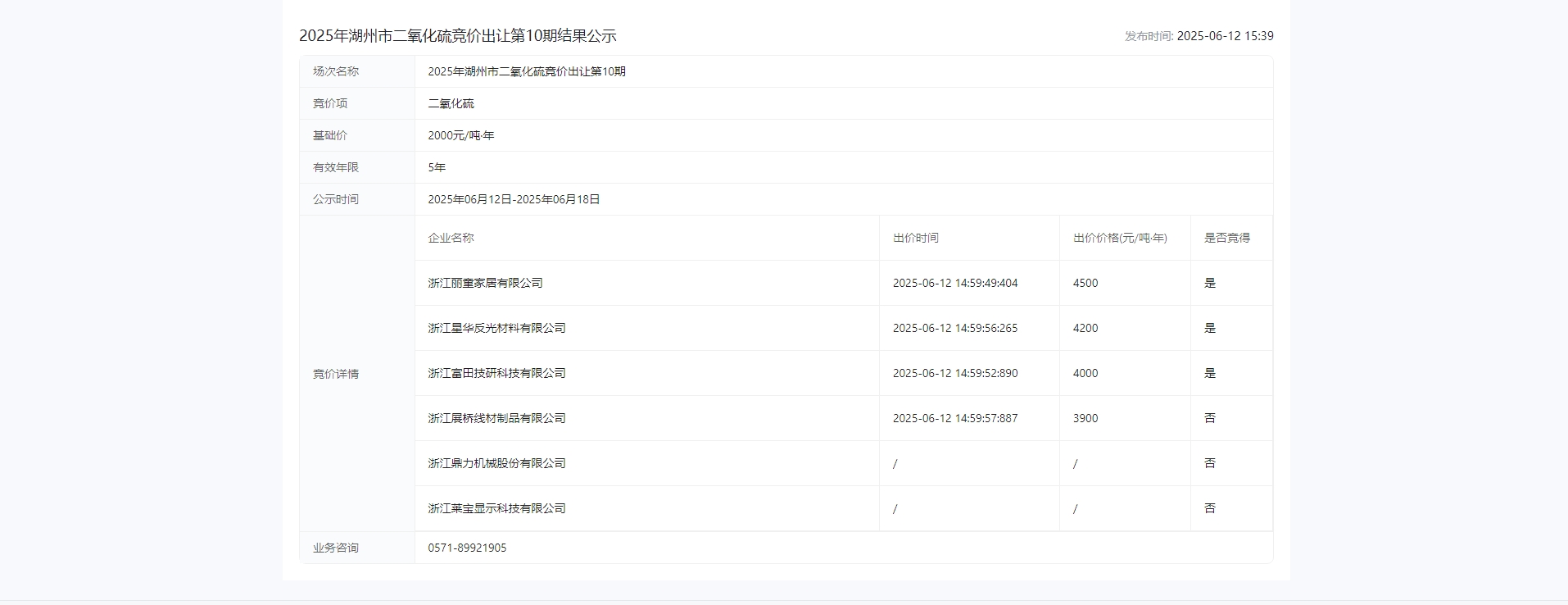Select the 5年 validity value

[437, 167]
